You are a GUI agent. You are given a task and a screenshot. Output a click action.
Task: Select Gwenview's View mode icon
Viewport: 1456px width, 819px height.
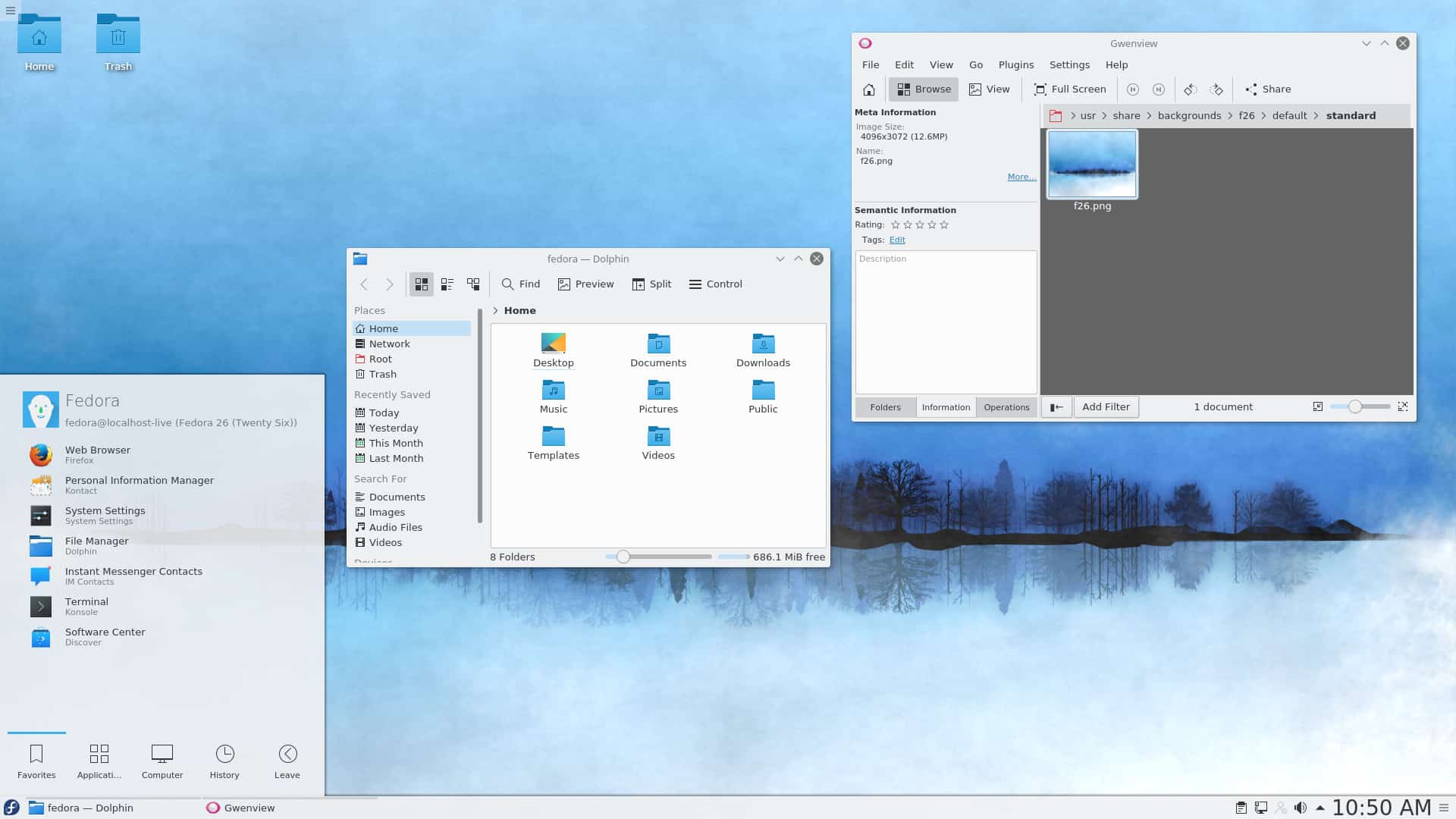[990, 89]
